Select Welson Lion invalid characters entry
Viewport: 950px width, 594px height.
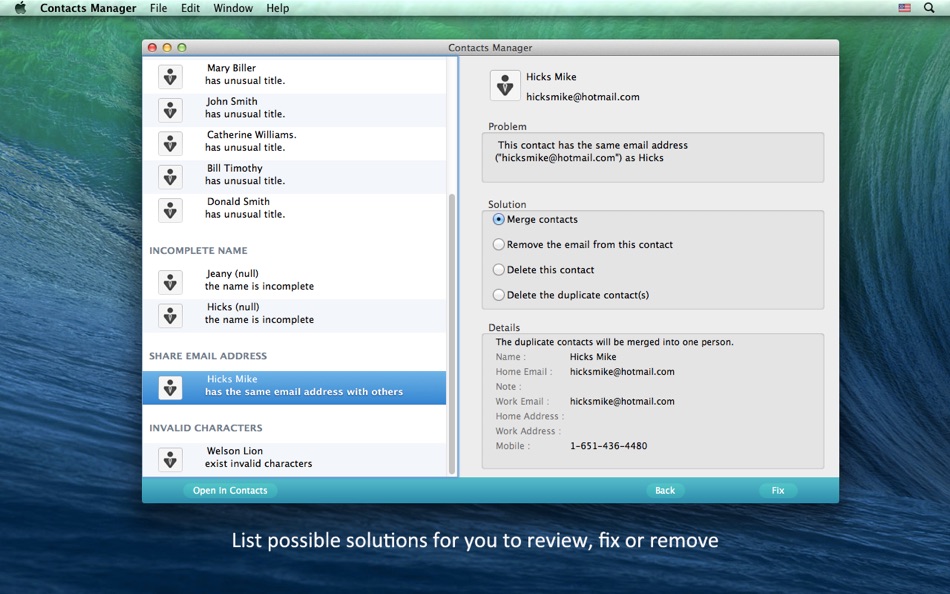(x=294, y=459)
